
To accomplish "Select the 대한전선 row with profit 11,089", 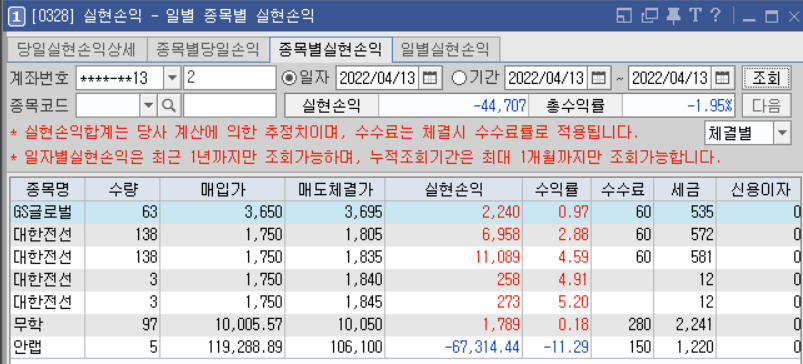I will click(406, 257).
